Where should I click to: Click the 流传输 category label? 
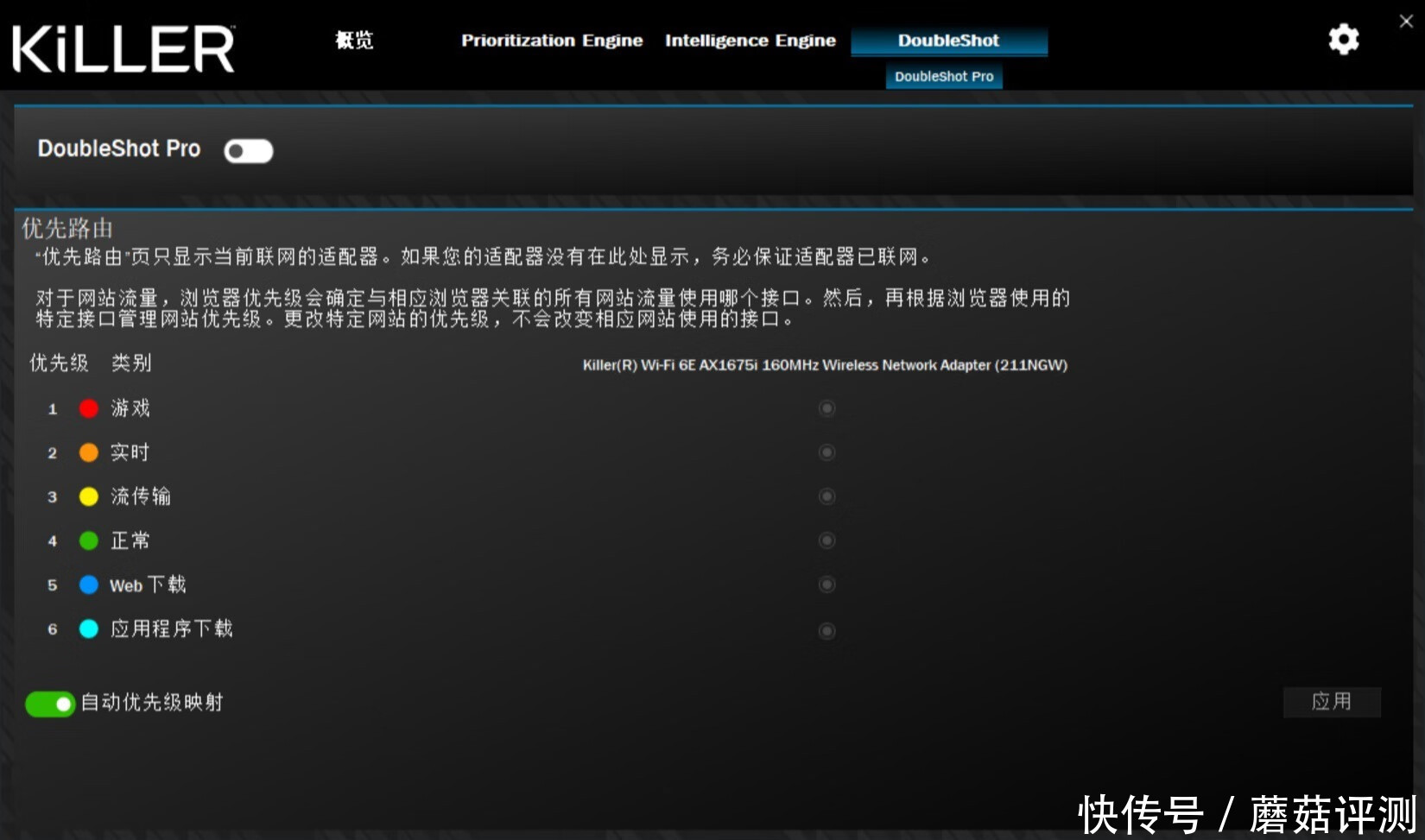coord(141,496)
